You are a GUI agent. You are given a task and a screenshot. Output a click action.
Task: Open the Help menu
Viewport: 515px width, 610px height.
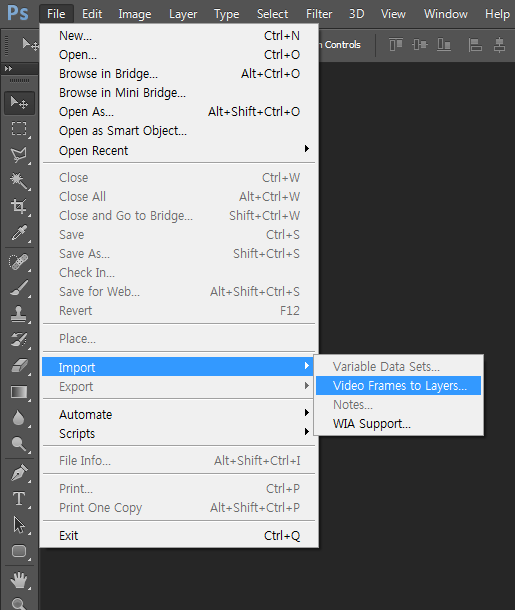pyautogui.click(x=497, y=14)
